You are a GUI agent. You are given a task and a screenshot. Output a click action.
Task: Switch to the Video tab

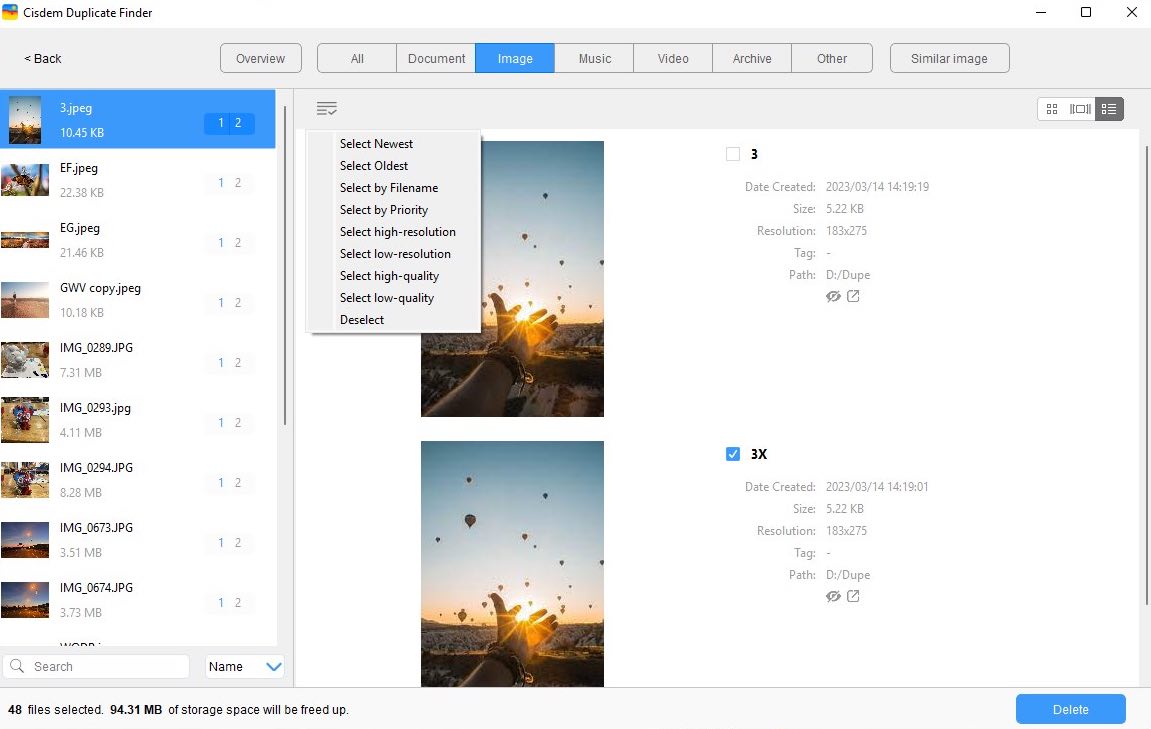673,59
